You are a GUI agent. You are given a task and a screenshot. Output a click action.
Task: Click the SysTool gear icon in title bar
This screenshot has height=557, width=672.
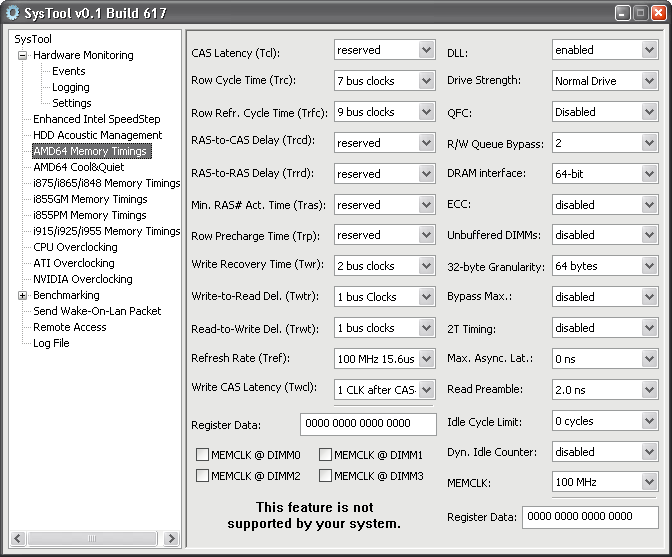click(x=12, y=13)
